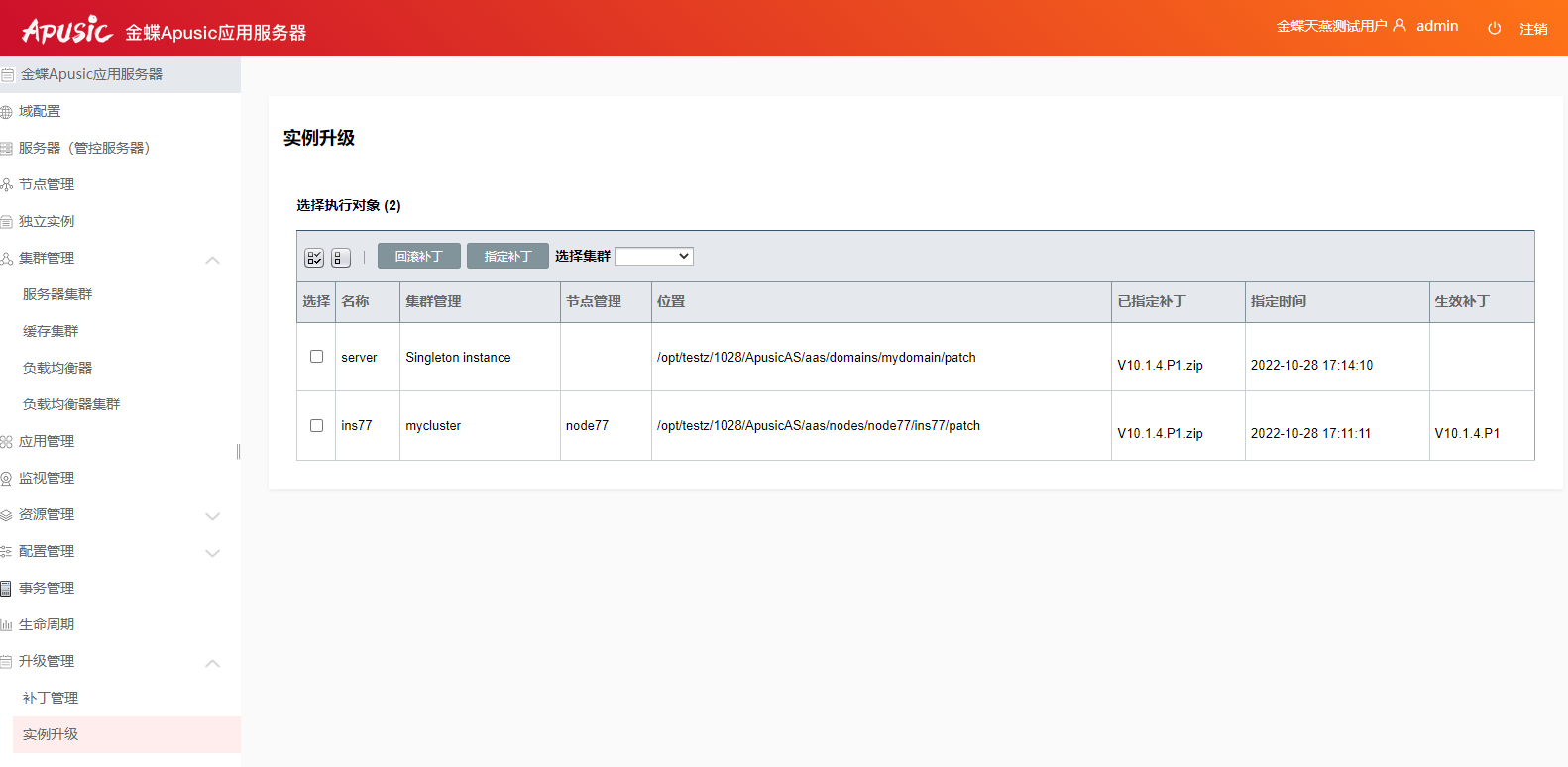Click the select-all rows icon
This screenshot has height=767, width=1568.
(x=314, y=258)
